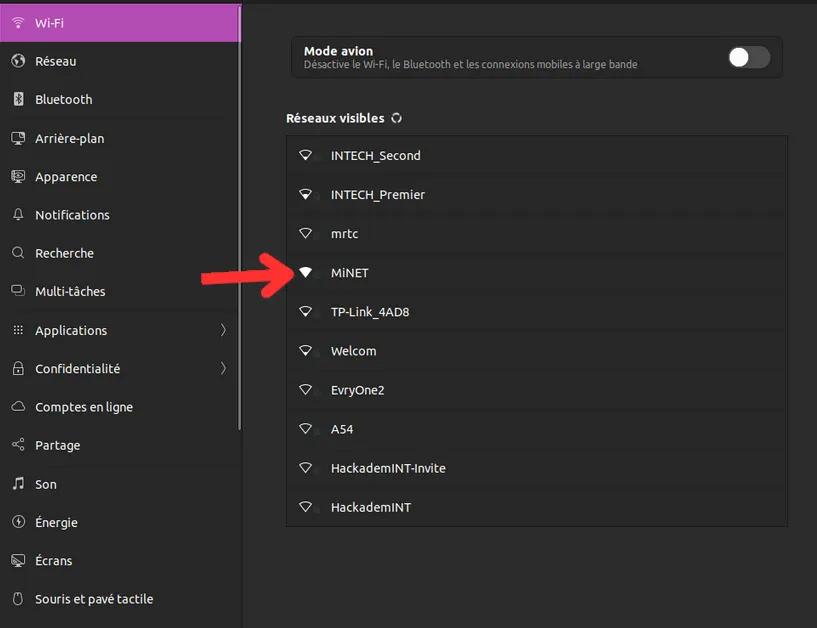This screenshot has height=628, width=817.
Task: Click the Réseau globe icon
Action: pyautogui.click(x=18, y=61)
